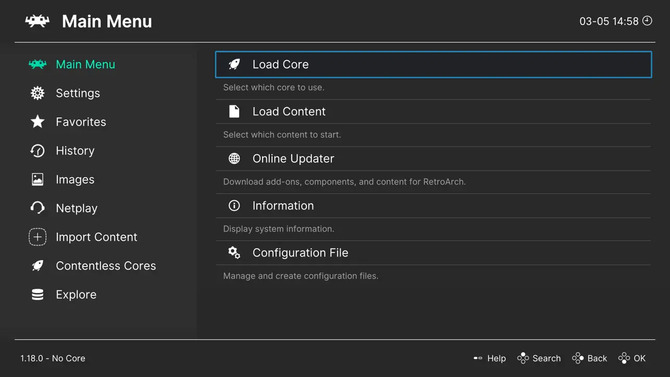Select the Load Content entry
The height and width of the screenshot is (377, 670).
433,112
